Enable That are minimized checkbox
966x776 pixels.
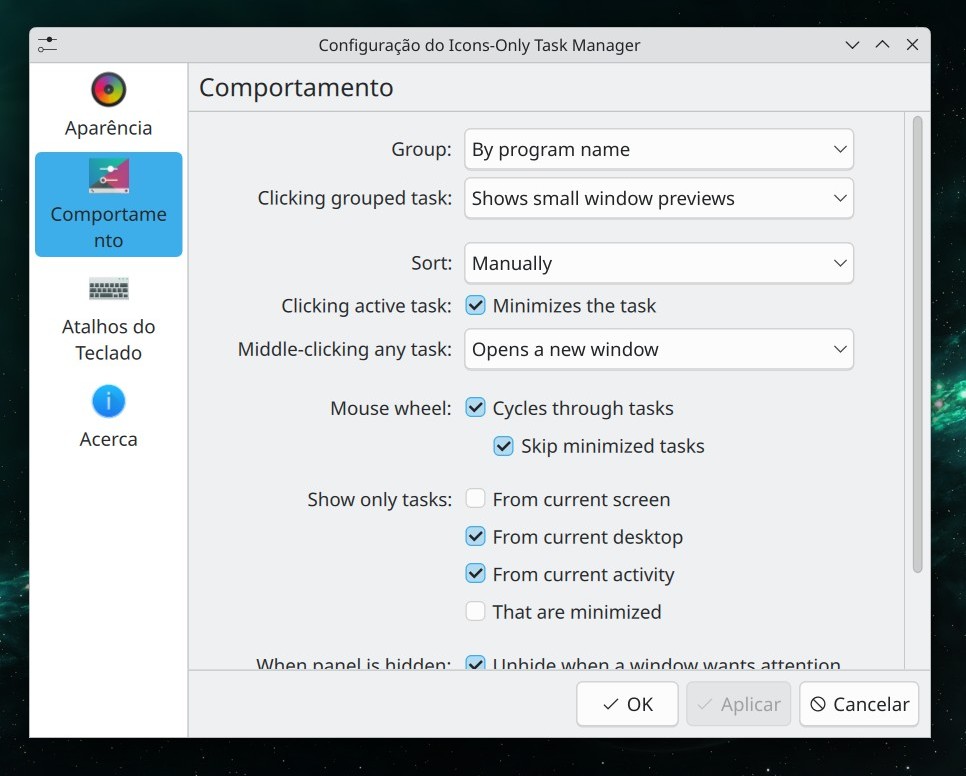pyautogui.click(x=476, y=611)
